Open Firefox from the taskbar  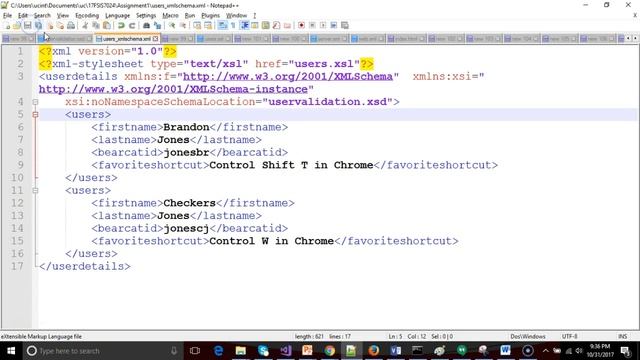point(373,351)
